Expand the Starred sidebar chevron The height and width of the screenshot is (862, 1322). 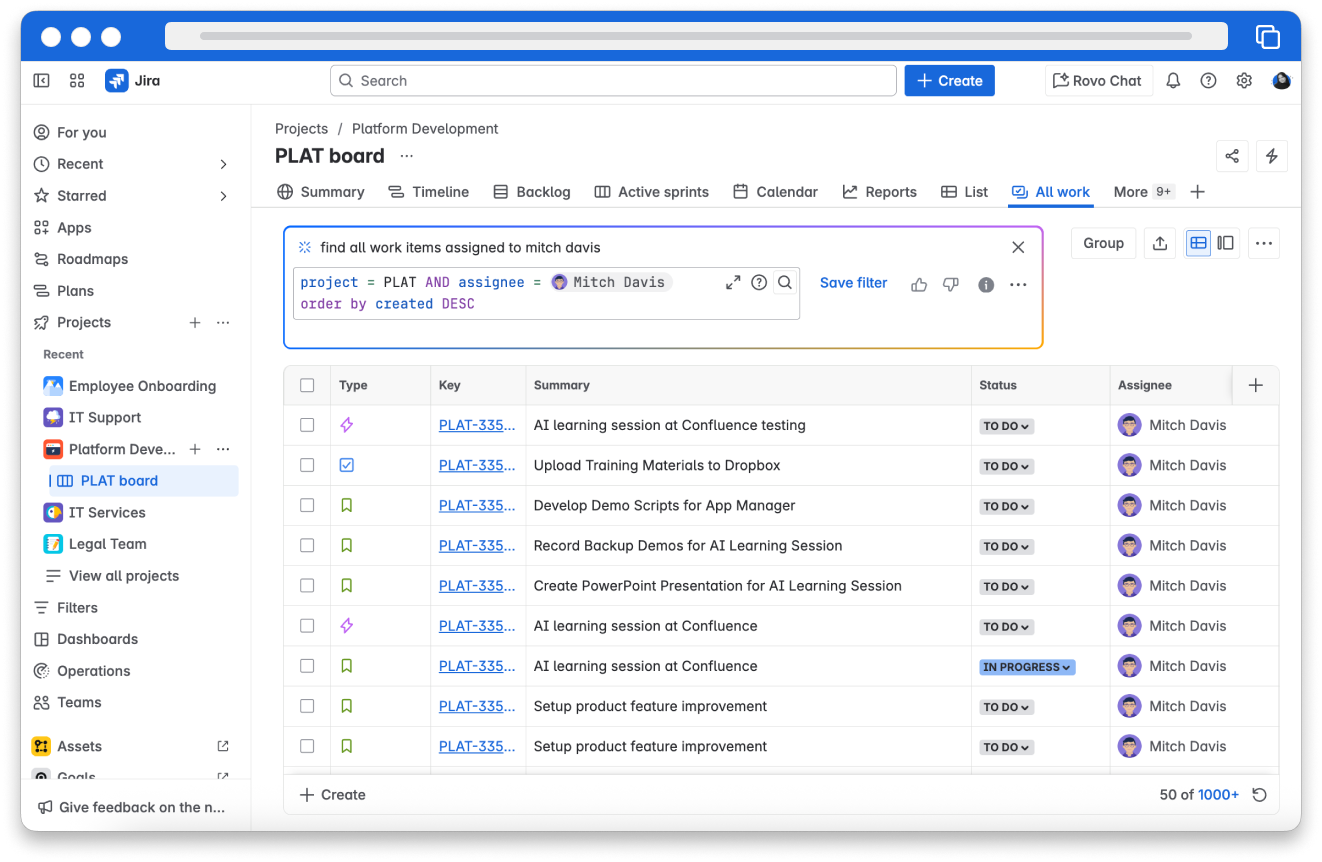pyautogui.click(x=223, y=196)
